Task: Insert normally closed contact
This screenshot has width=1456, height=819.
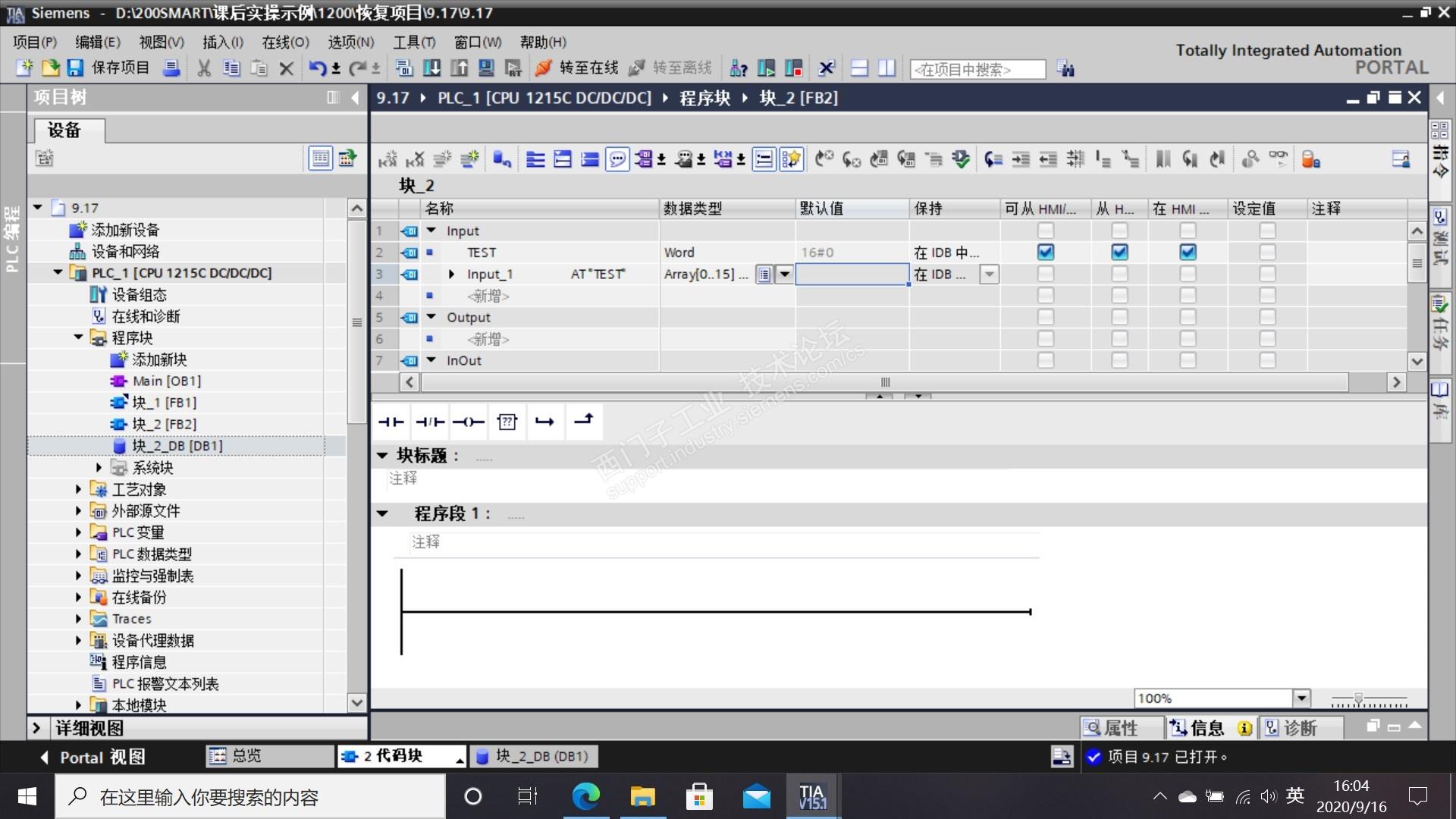Action: coord(430,422)
